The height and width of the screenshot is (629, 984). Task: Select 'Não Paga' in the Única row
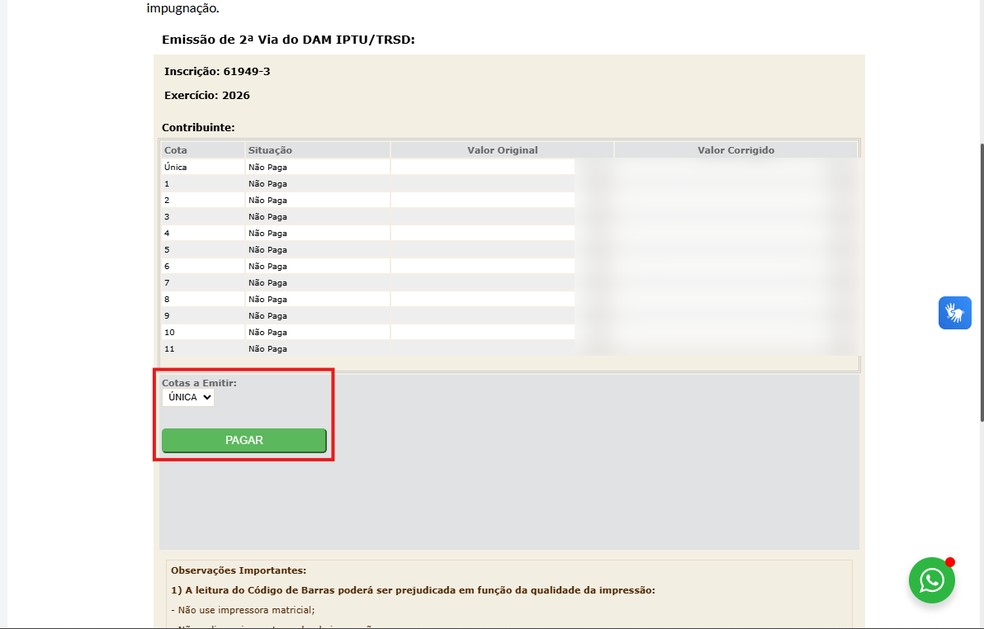(x=317, y=167)
